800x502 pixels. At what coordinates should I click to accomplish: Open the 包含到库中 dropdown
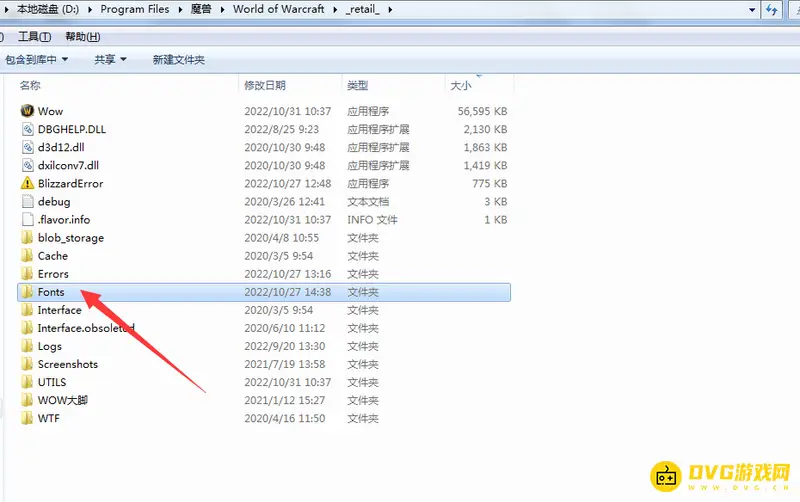36,60
